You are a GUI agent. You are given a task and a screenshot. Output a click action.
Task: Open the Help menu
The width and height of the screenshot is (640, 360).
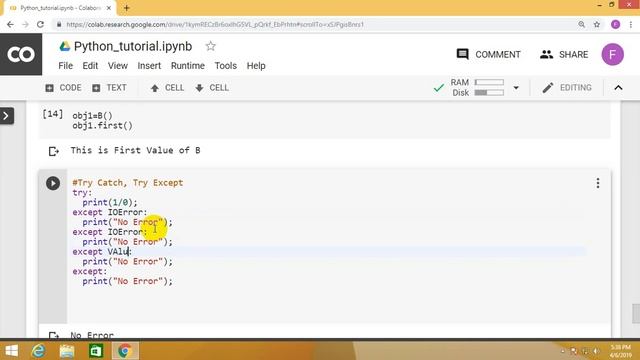[256, 66]
